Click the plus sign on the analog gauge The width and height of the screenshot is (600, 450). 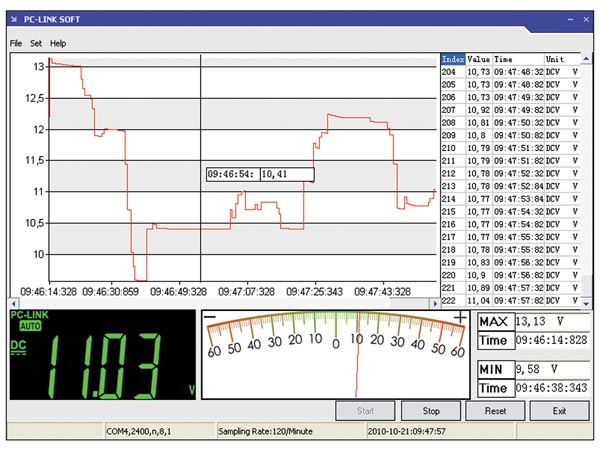tap(460, 317)
